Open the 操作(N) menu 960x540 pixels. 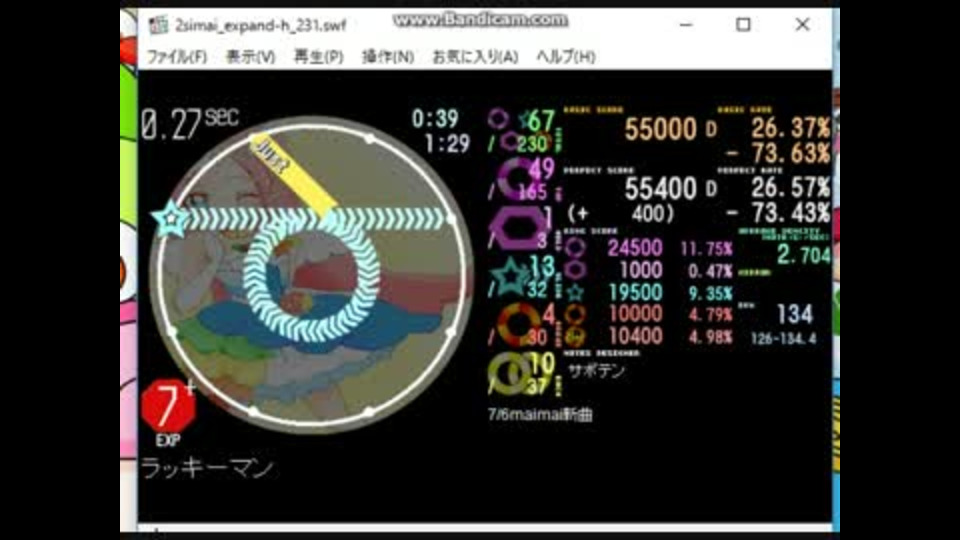[387, 57]
